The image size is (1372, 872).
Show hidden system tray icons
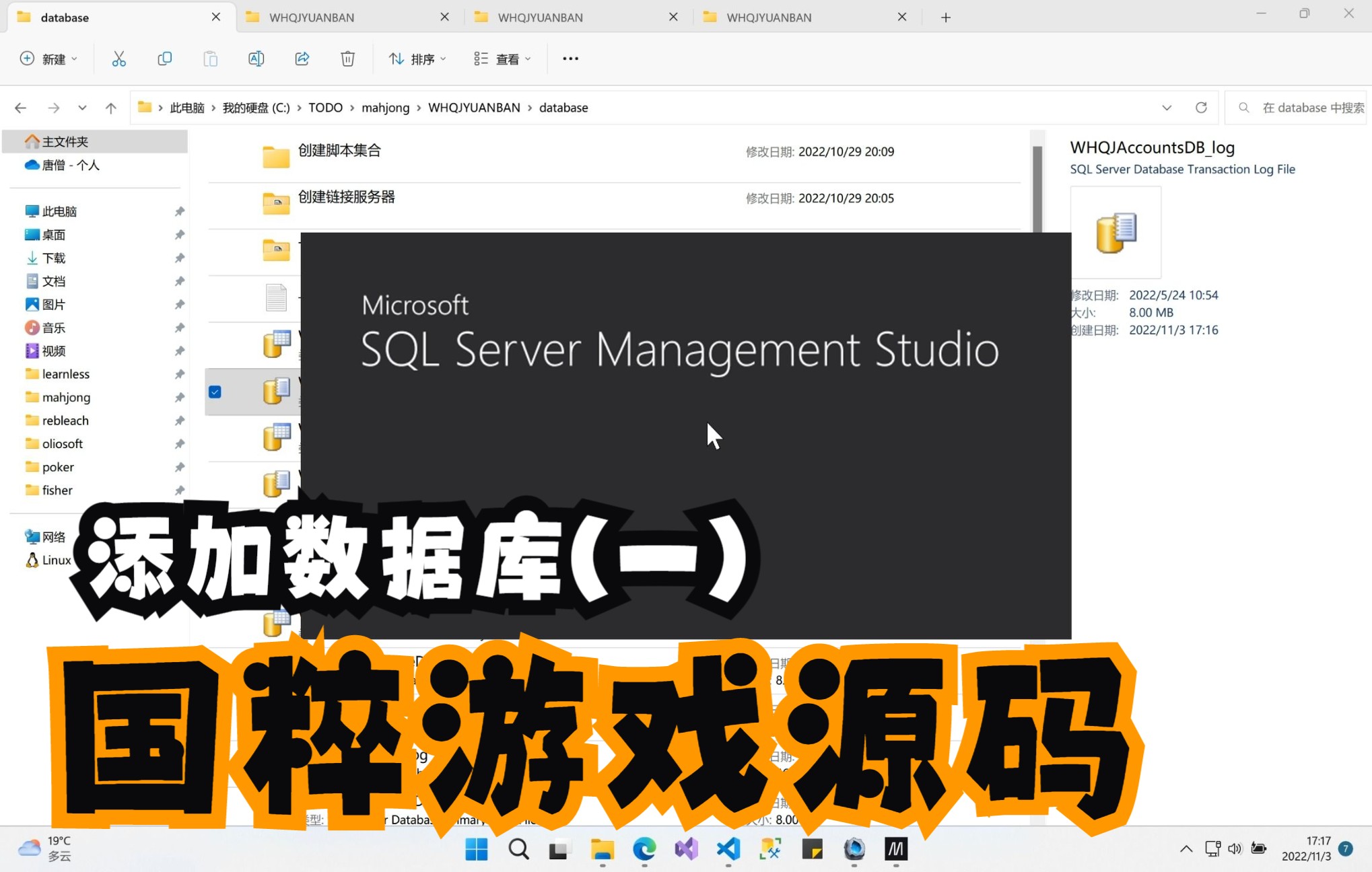click(x=1186, y=849)
